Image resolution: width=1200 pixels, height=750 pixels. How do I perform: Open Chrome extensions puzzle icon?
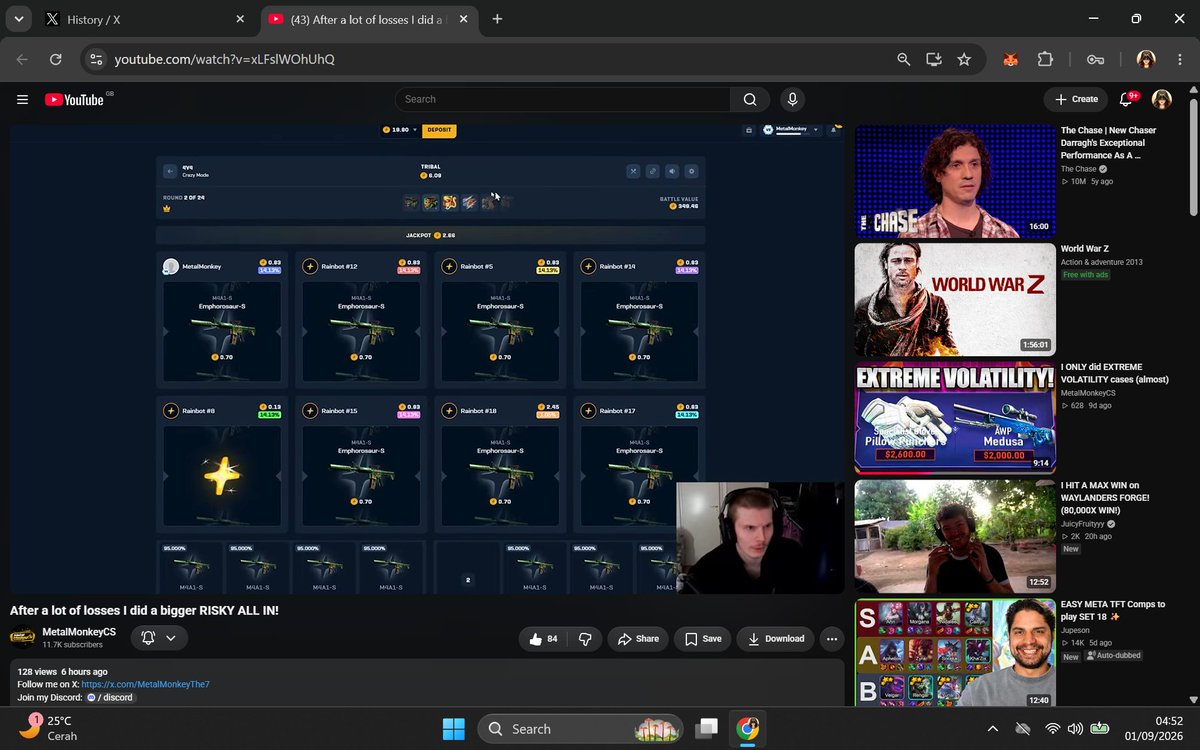click(1045, 60)
